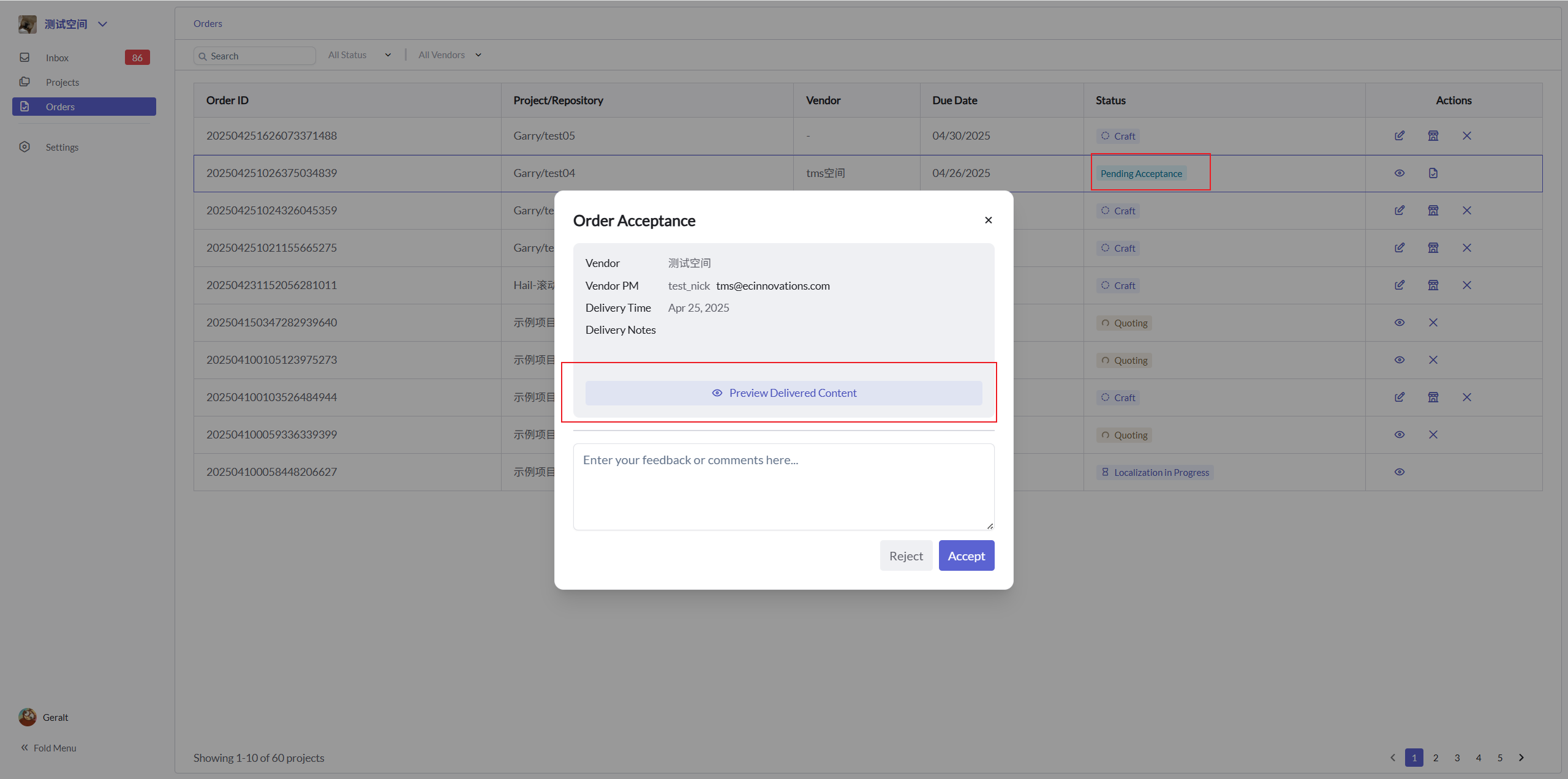Click Accept button in Order Acceptance dialog
Viewport: 1568px width, 779px height.
tap(966, 555)
